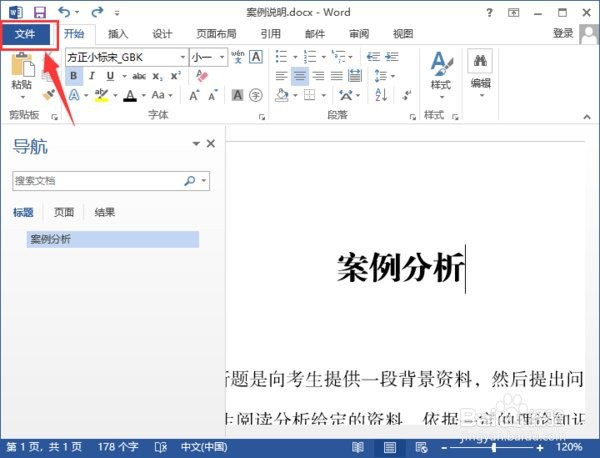
Task: Click the Paste clipboard icon
Action: (x=23, y=64)
